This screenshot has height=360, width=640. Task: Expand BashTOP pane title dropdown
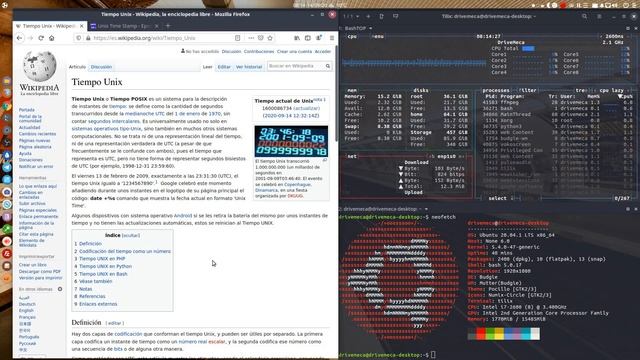pos(371,28)
